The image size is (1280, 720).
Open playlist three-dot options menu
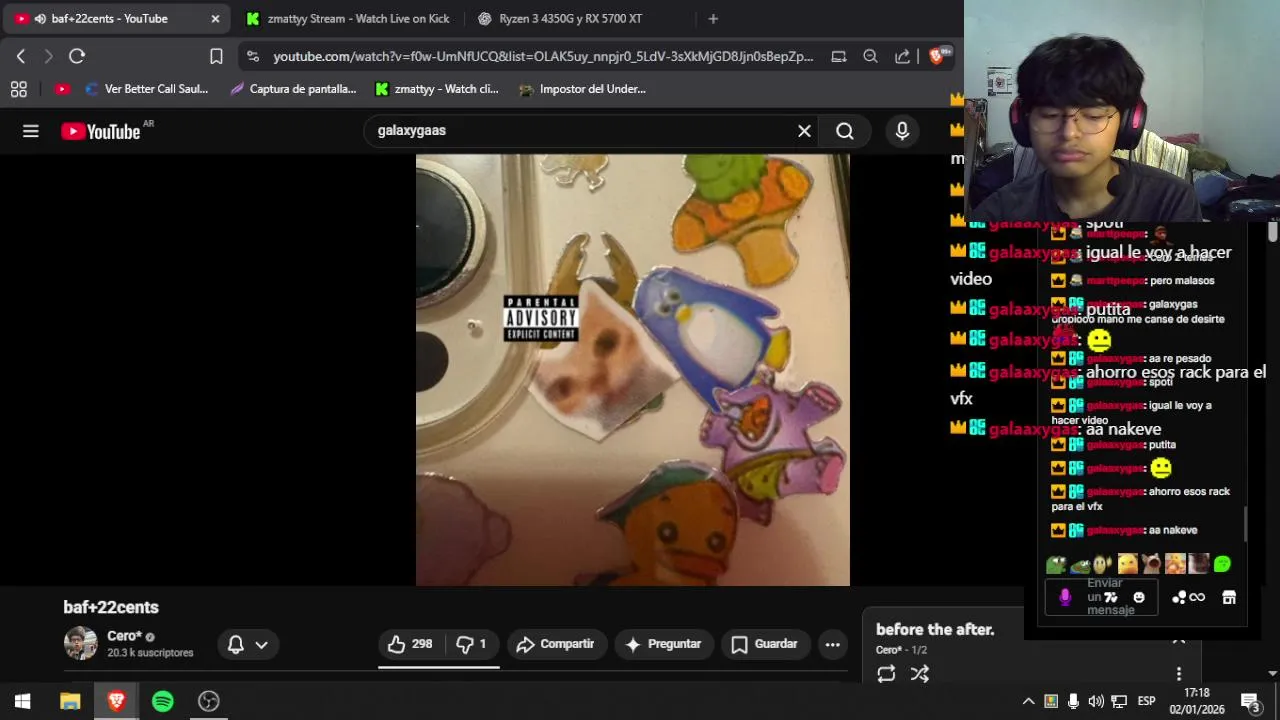1179,674
